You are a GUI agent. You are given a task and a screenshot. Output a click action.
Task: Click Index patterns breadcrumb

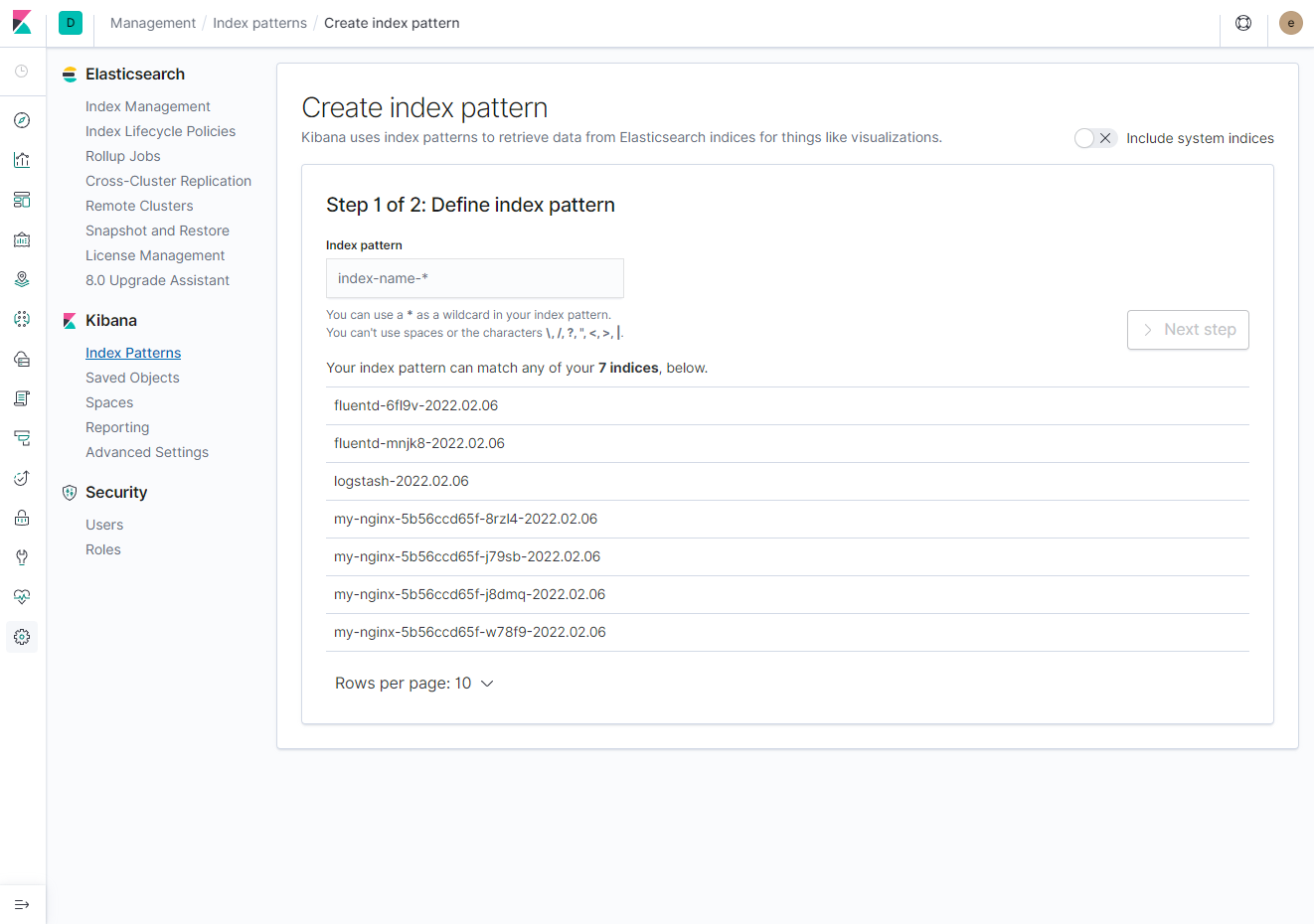pos(259,23)
